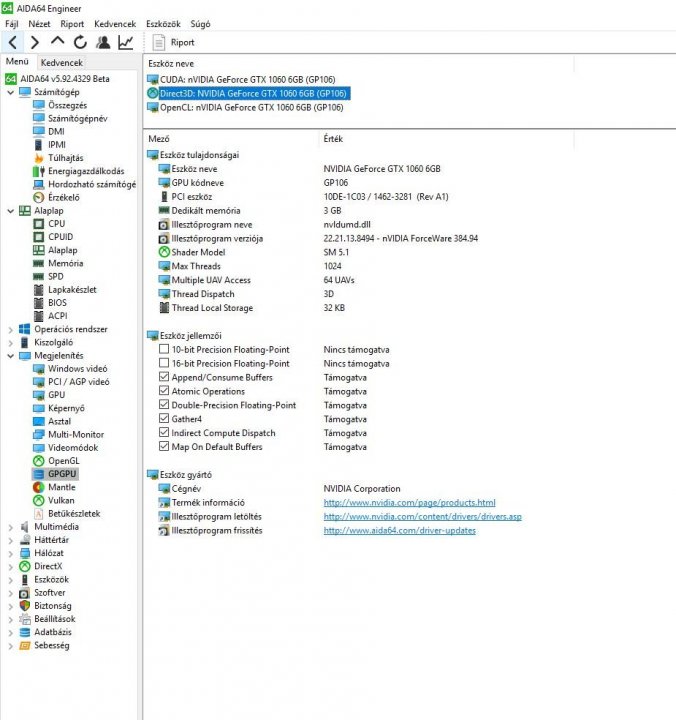
Task: Open Windows videó tree item
Action: coord(78,368)
